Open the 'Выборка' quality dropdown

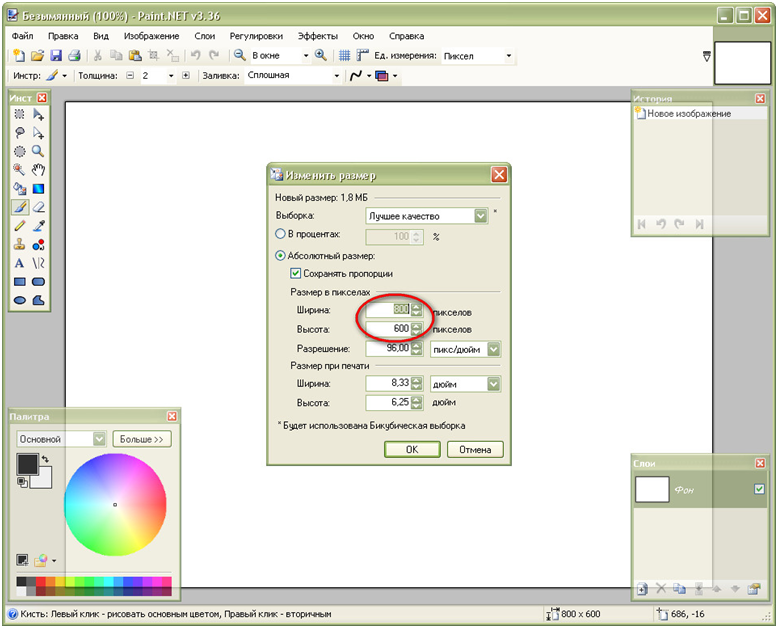pyautogui.click(x=480, y=216)
